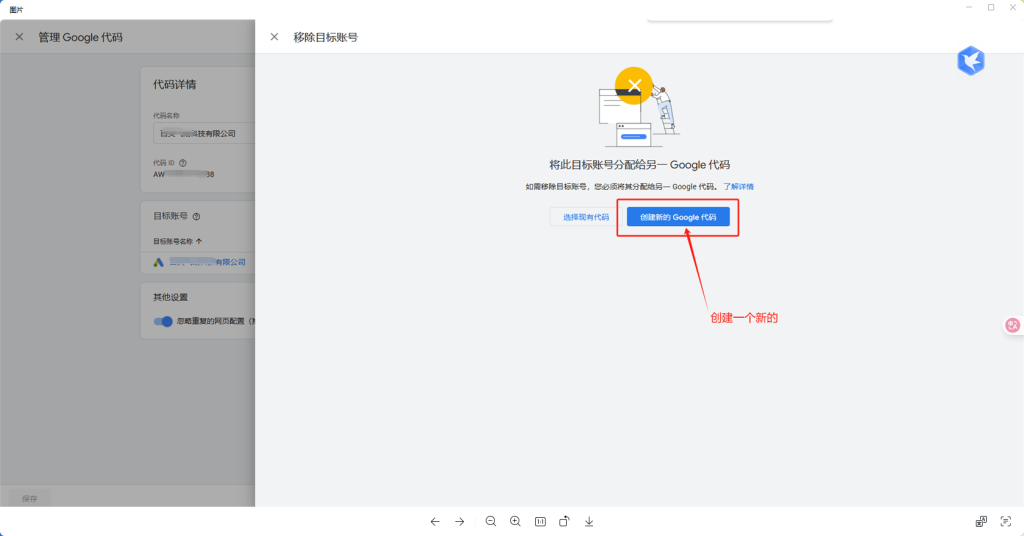Toggle the 忽略重复的网页配置 switch
Screen dimensions: 1024x536
click(163, 321)
